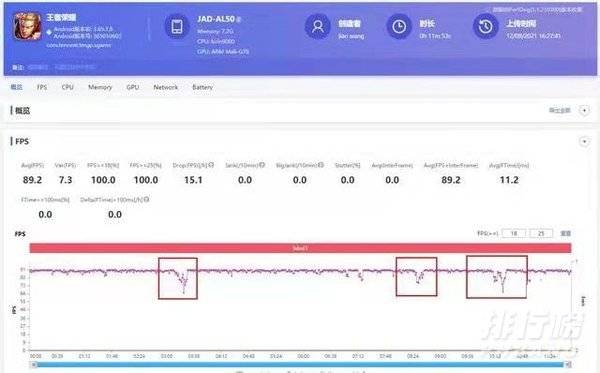Click the Avg(FTime) value 11.2
Viewport: 600px width, 373px height.
coord(509,180)
